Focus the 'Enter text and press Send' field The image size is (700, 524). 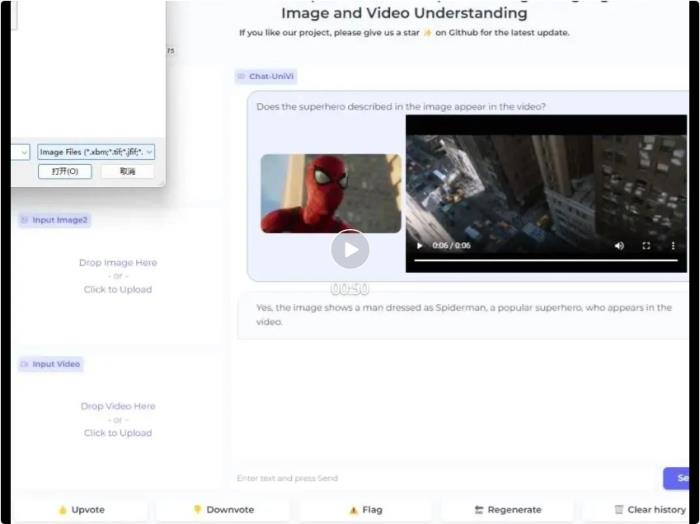click(446, 478)
